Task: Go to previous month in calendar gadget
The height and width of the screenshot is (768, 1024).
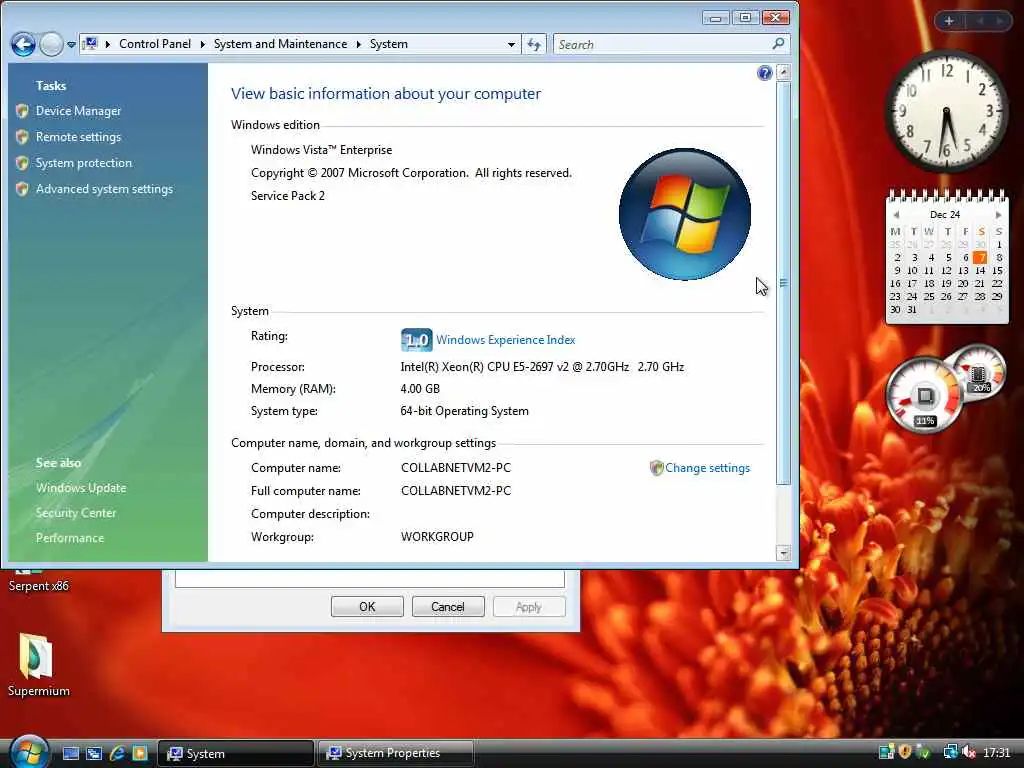Action: (x=897, y=214)
